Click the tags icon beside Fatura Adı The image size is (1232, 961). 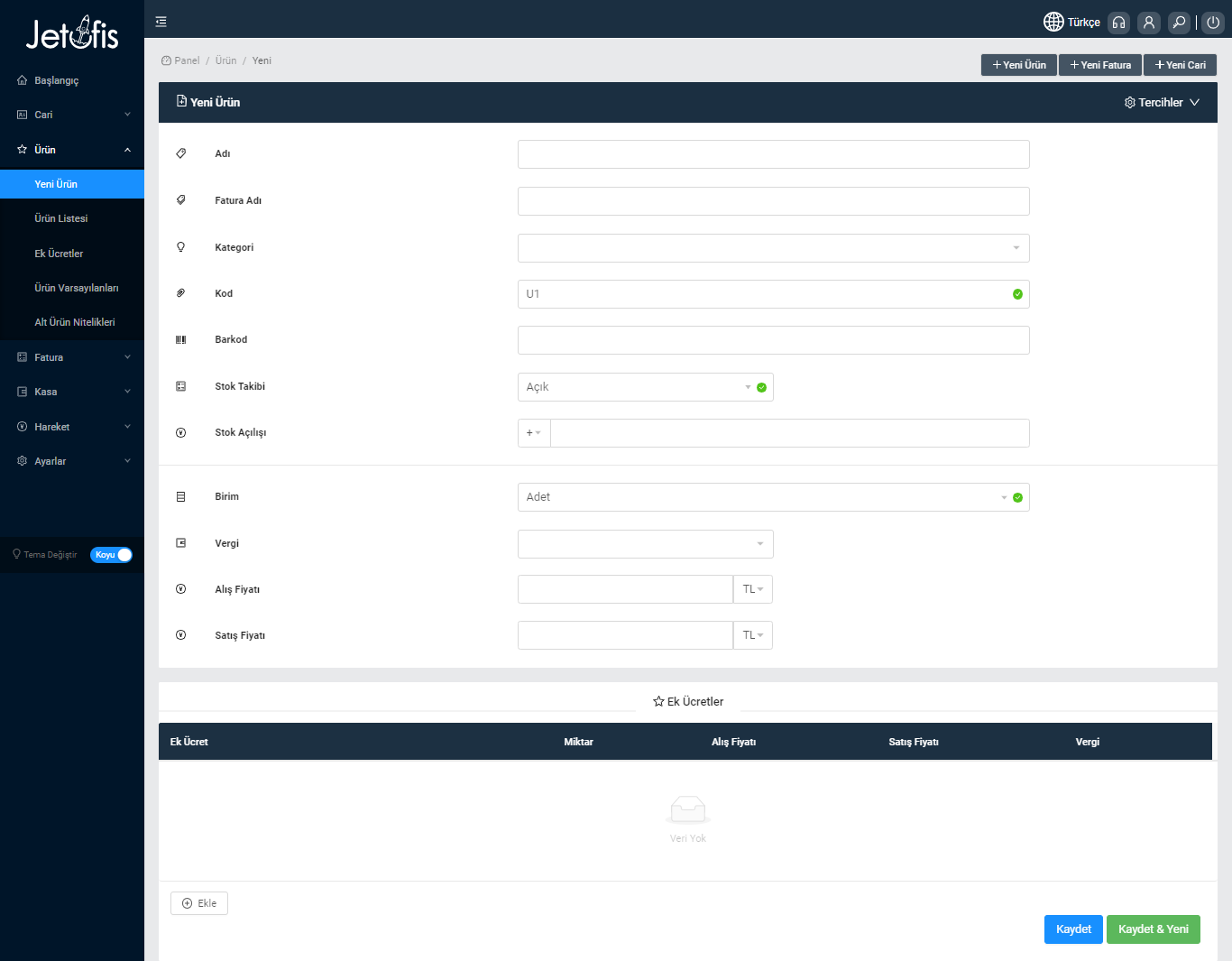[x=180, y=200]
